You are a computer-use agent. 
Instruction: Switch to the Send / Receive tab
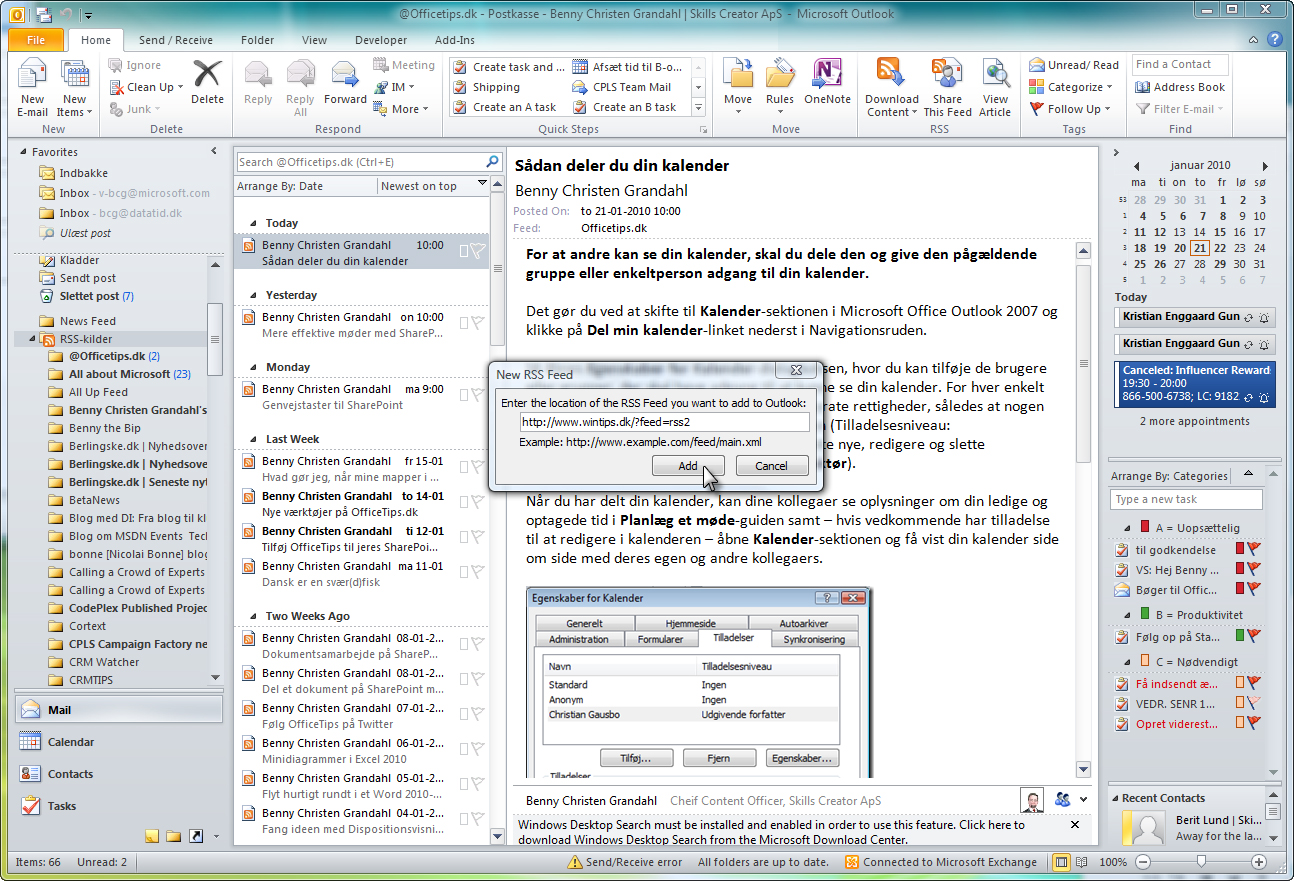(175, 40)
